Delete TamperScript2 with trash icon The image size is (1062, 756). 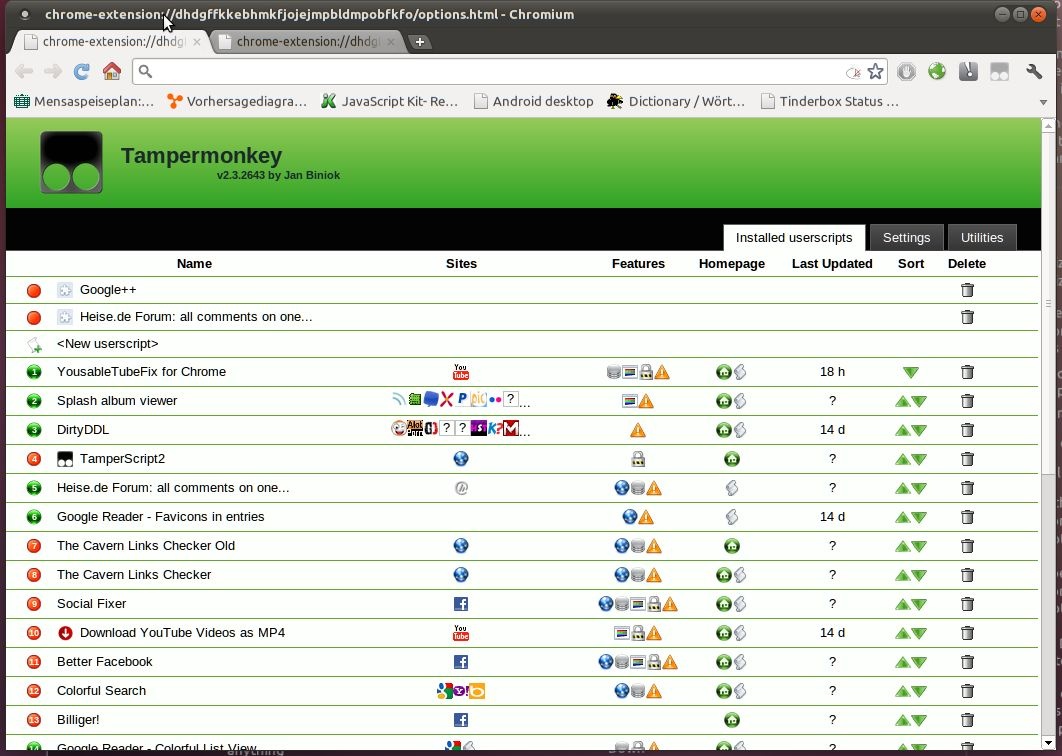967,459
